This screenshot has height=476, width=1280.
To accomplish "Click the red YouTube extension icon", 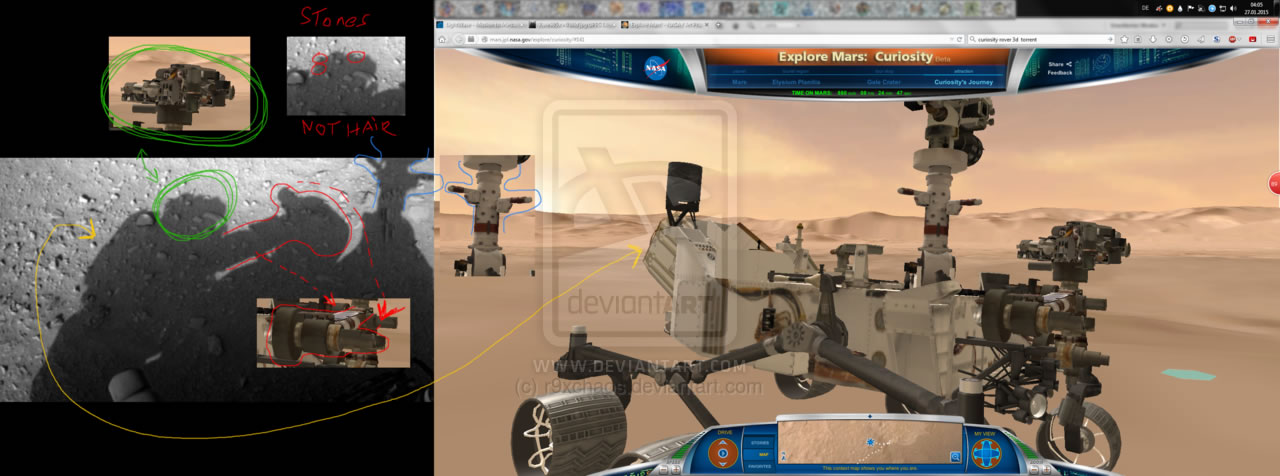I will click(1252, 39).
